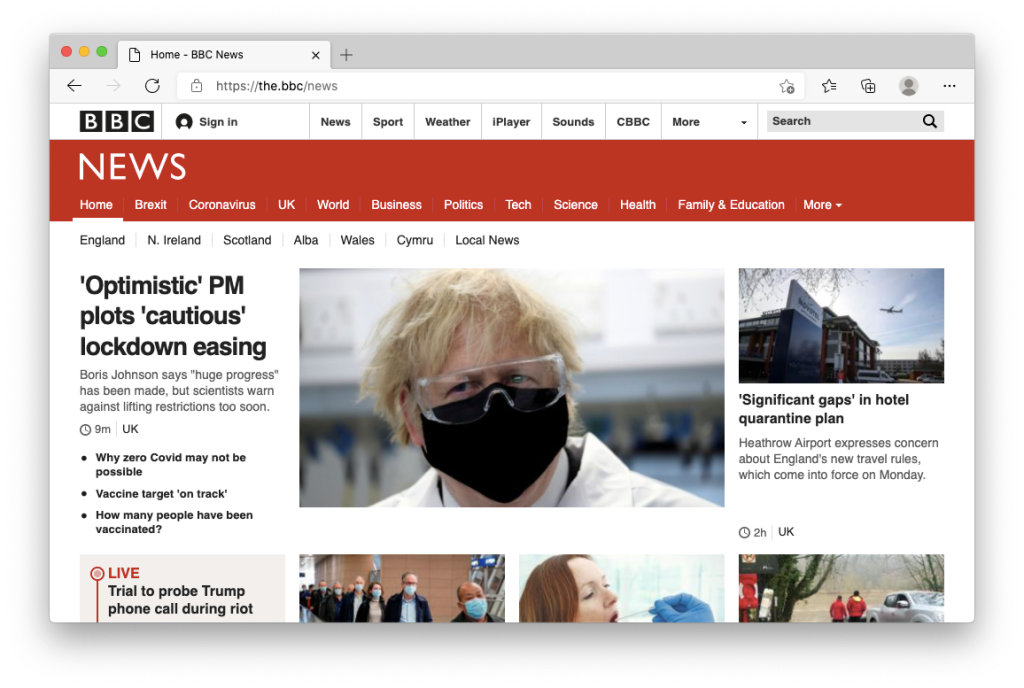1024x688 pixels.
Task: Open the browser Favorites list icon
Action: 829,86
